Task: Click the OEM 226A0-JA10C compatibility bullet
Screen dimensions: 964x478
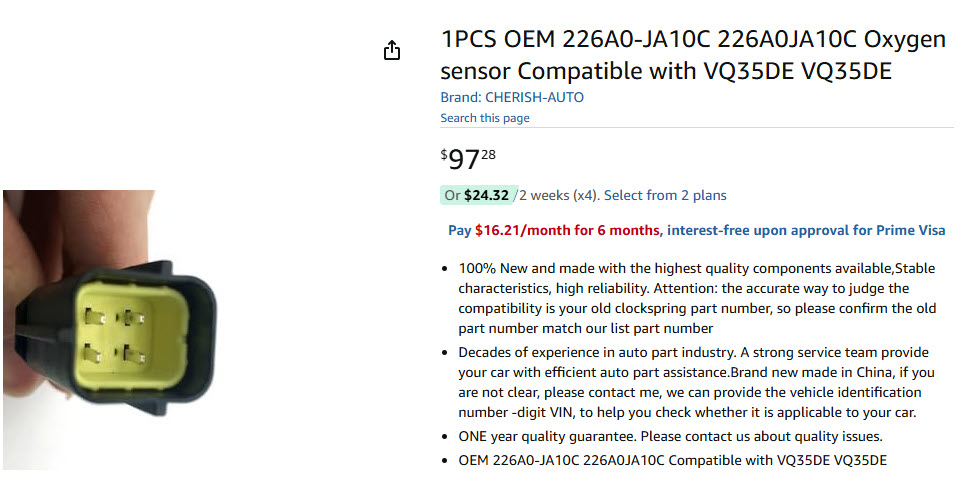Action: [673, 460]
